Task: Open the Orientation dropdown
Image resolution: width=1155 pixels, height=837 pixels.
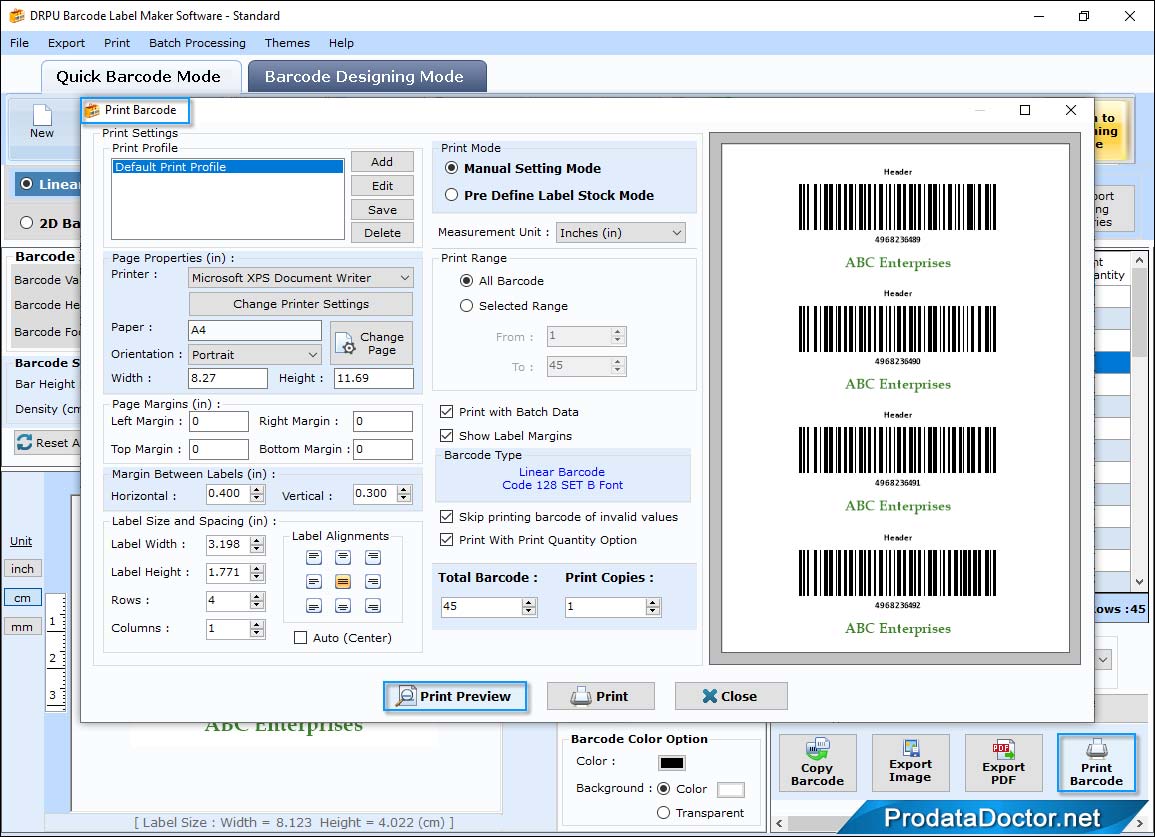Action: (255, 354)
